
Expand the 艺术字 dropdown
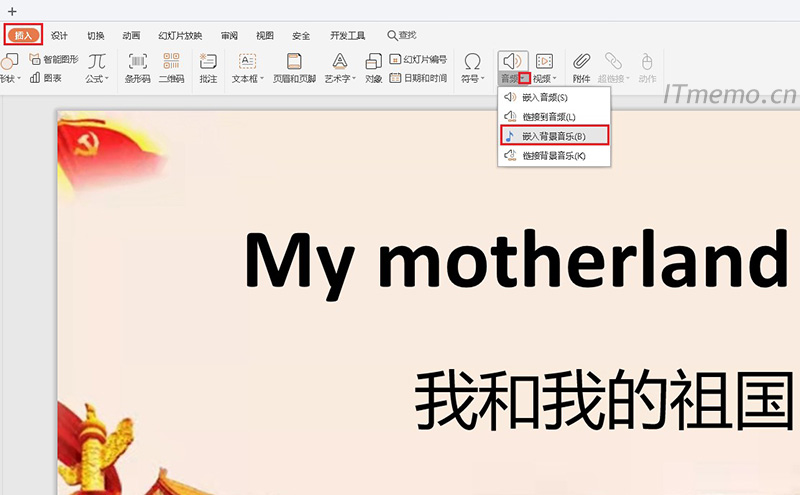(x=354, y=79)
